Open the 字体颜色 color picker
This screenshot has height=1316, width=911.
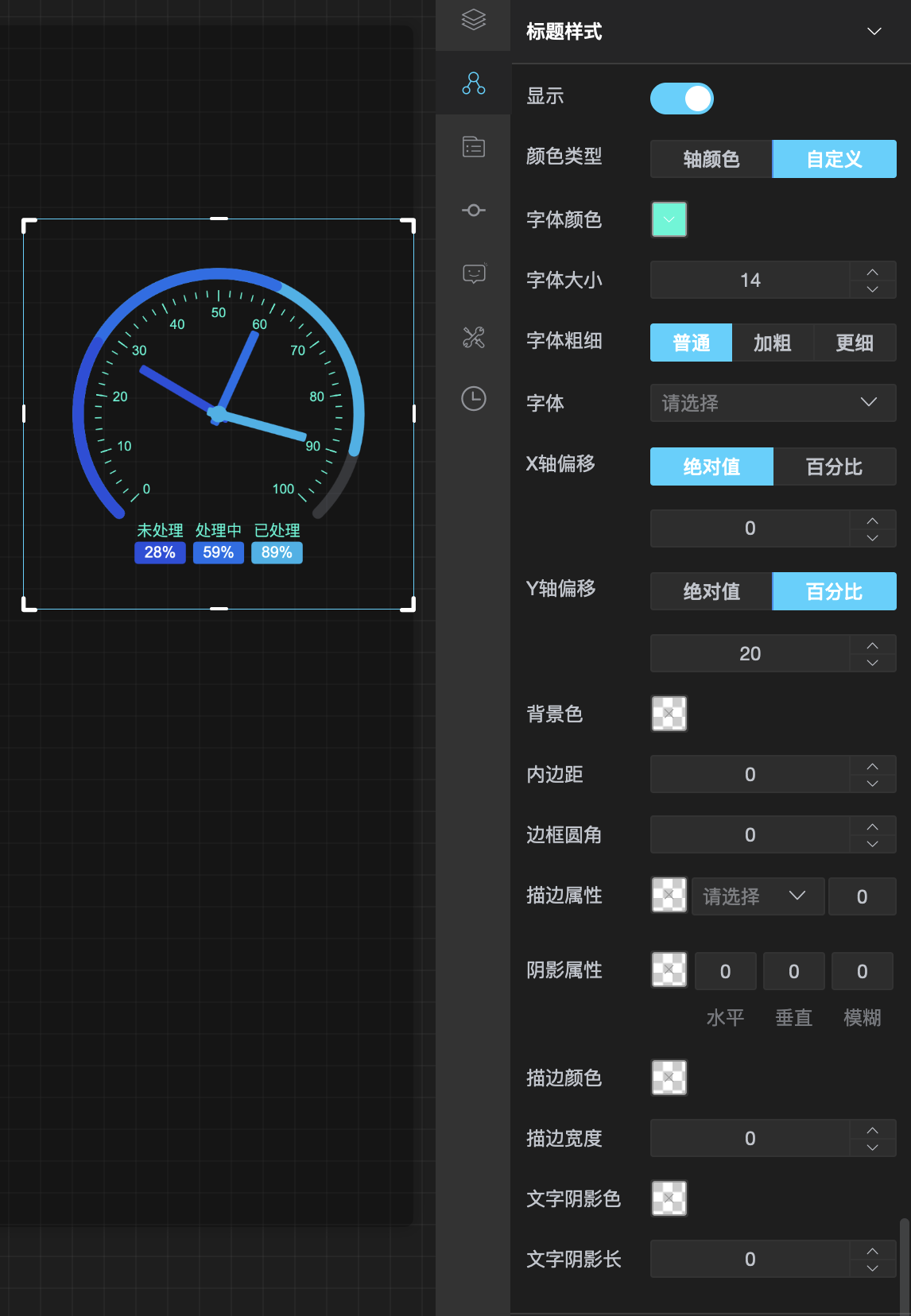pyautogui.click(x=669, y=219)
